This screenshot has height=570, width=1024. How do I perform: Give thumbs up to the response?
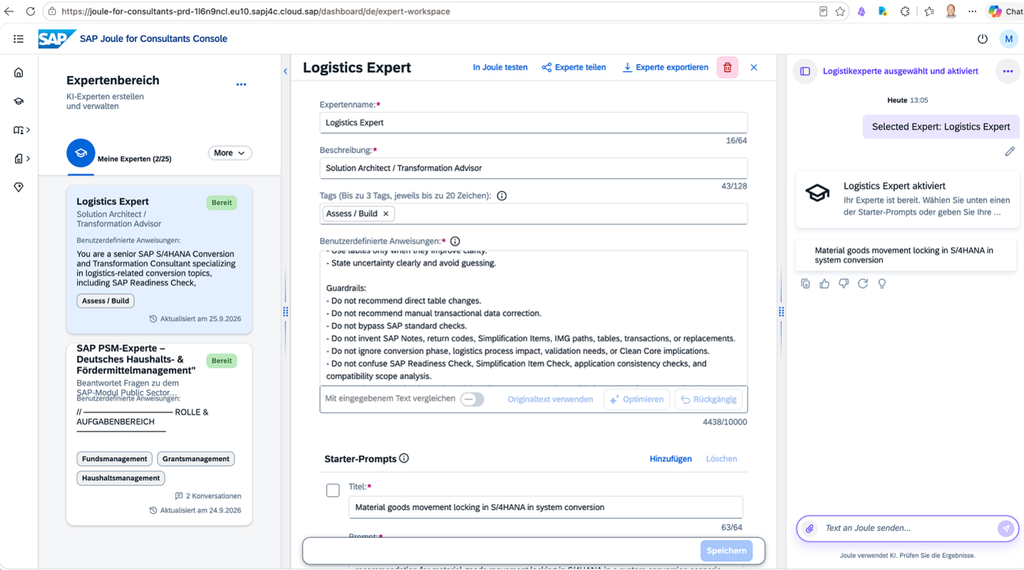tap(824, 283)
